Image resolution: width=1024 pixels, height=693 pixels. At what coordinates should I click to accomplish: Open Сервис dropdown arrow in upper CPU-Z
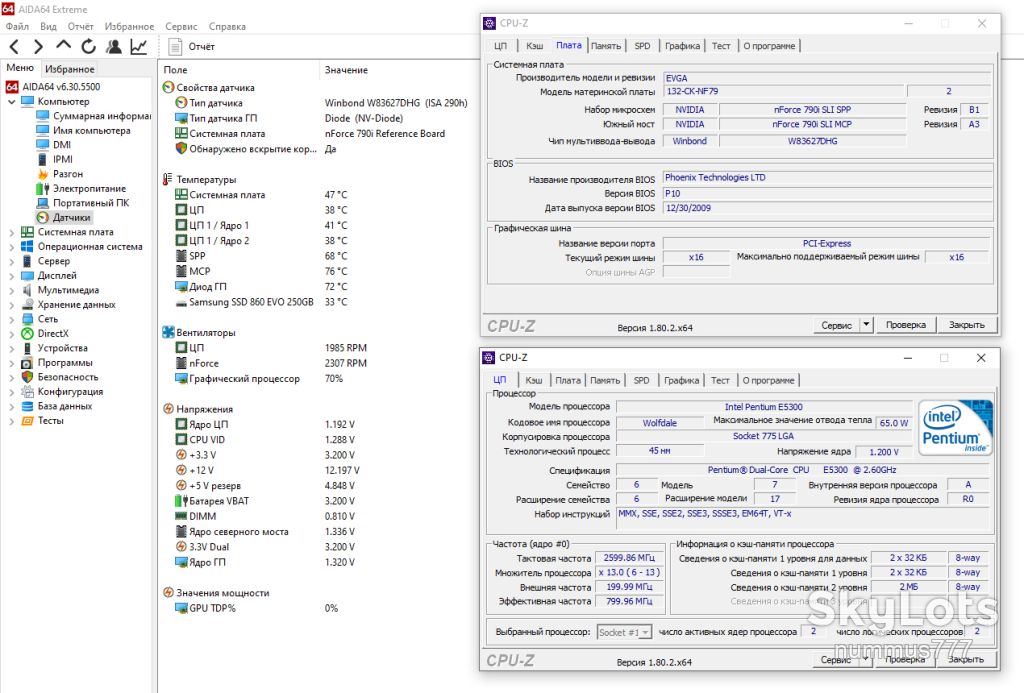pos(866,325)
